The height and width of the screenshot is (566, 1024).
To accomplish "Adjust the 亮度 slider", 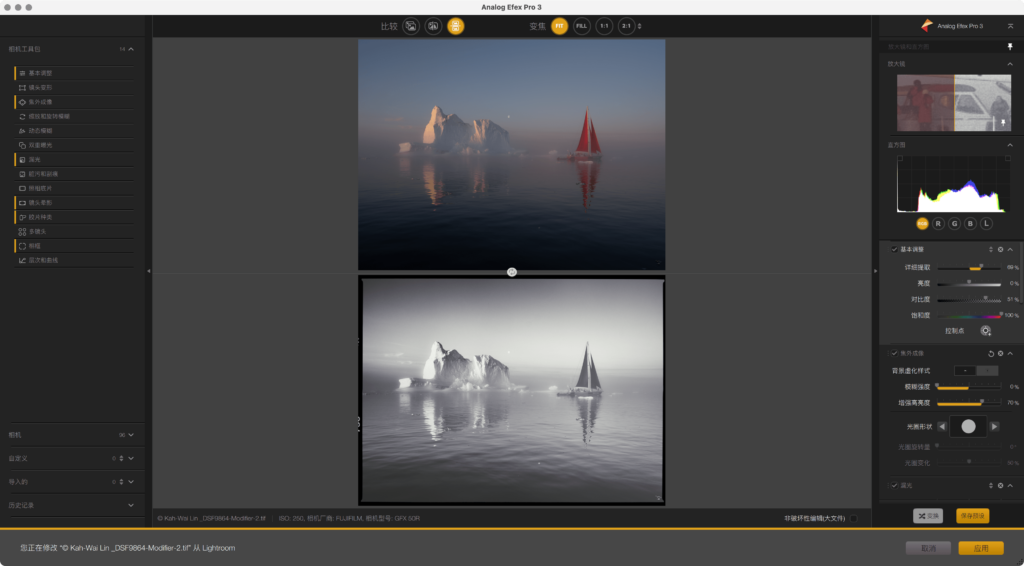I will [968, 283].
